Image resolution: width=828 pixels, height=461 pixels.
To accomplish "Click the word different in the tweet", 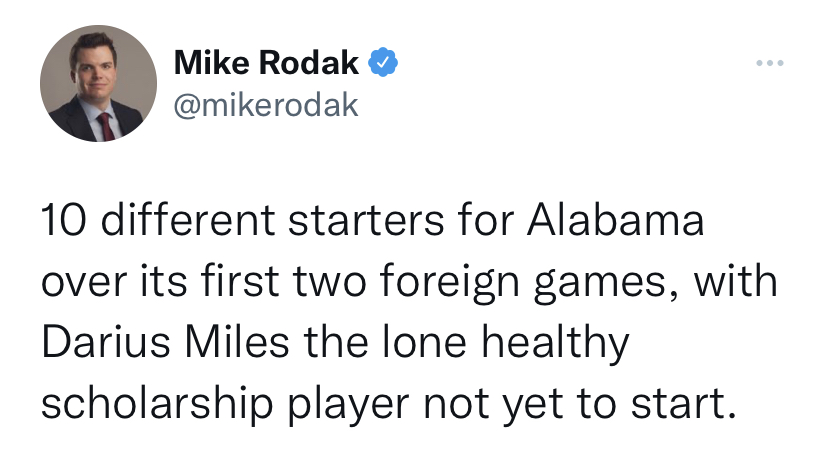I will [x=187, y=220].
